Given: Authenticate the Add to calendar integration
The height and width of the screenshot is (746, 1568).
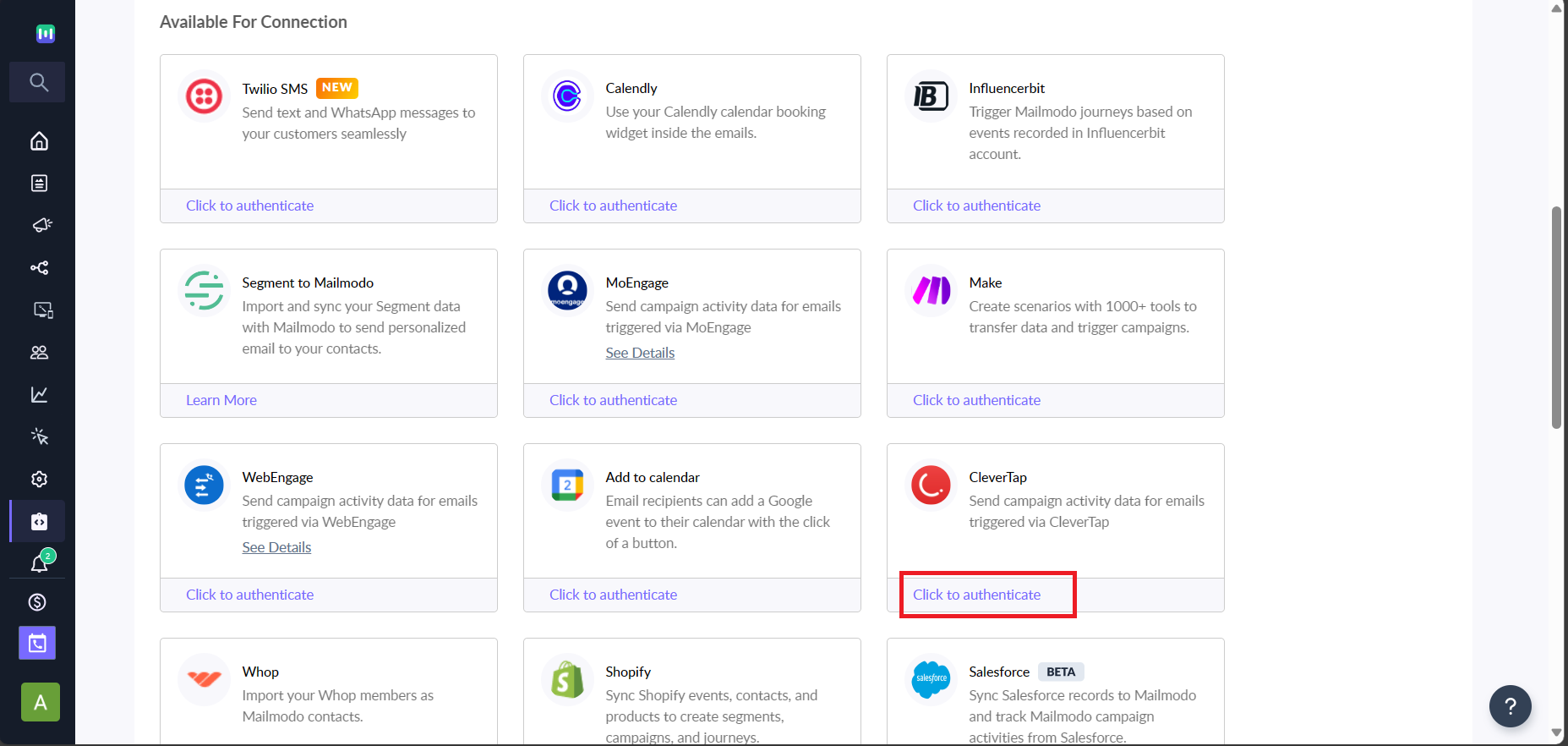Looking at the screenshot, I should 613,595.
